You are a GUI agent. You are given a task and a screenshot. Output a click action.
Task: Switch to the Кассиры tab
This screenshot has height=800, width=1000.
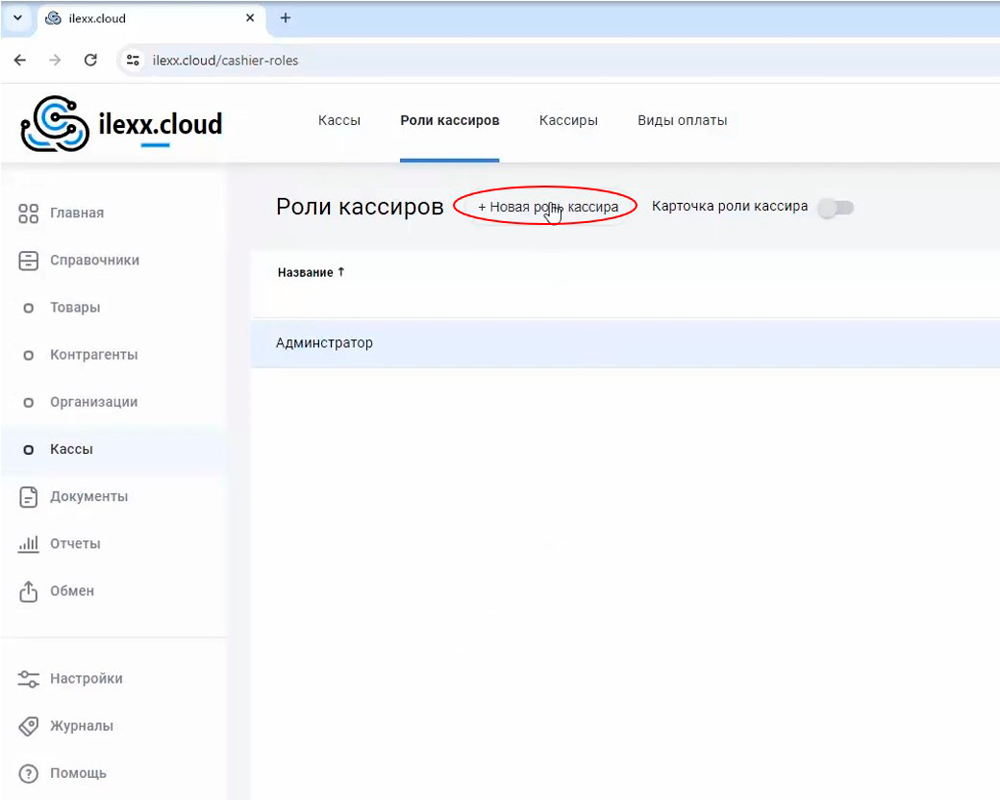(x=568, y=121)
